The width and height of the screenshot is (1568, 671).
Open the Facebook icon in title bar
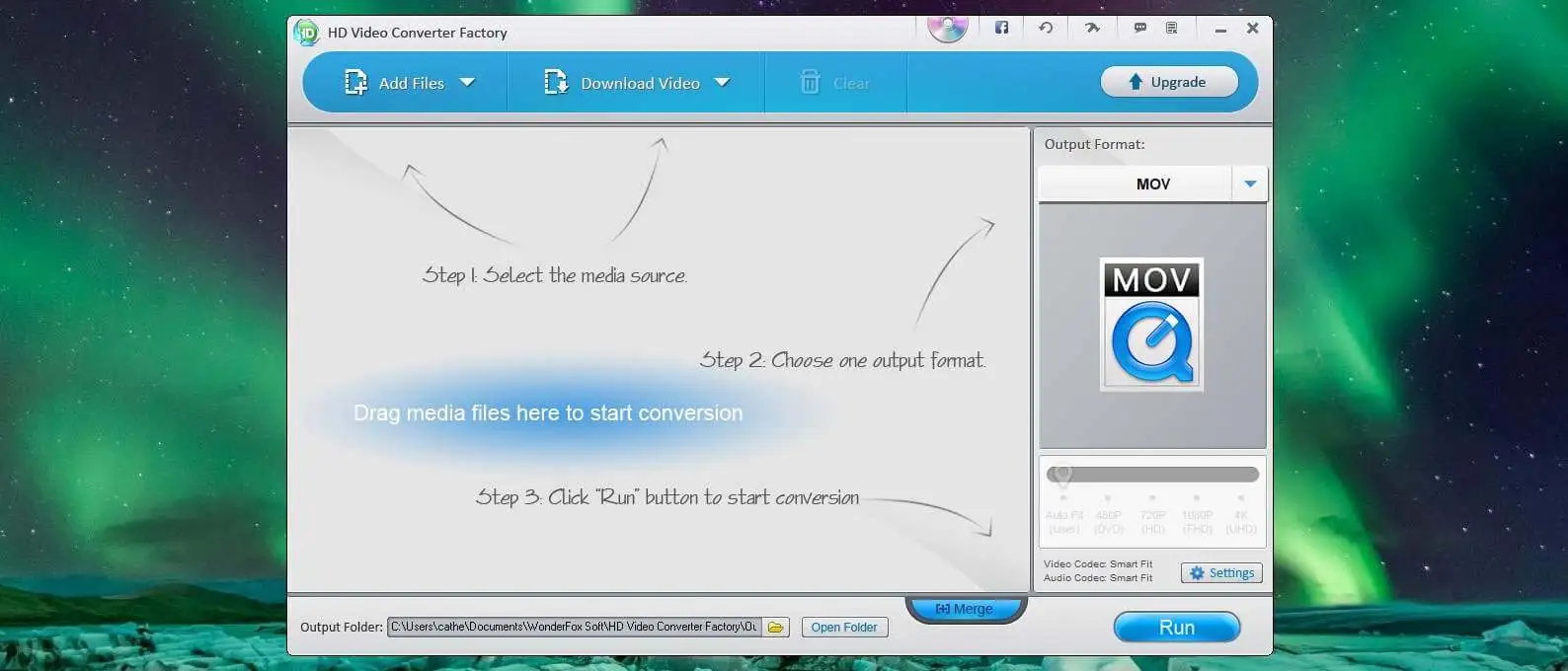(1001, 28)
